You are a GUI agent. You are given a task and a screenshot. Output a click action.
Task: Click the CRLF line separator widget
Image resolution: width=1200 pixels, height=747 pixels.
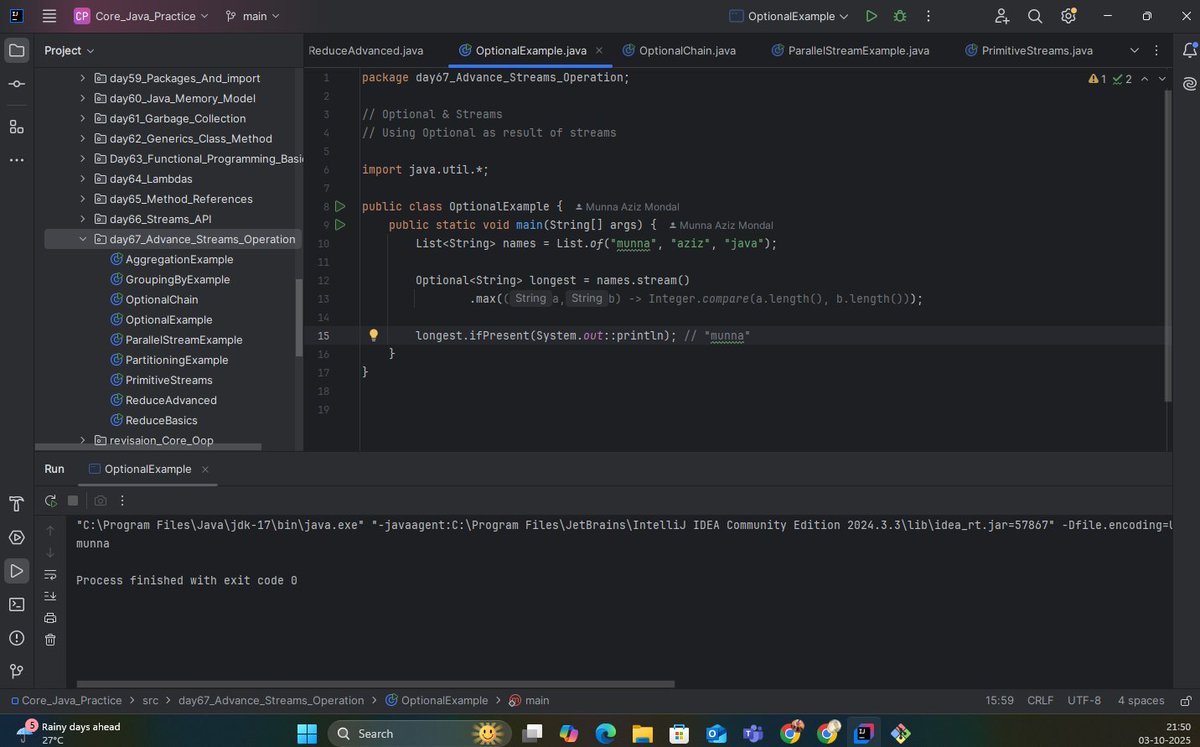click(1040, 700)
